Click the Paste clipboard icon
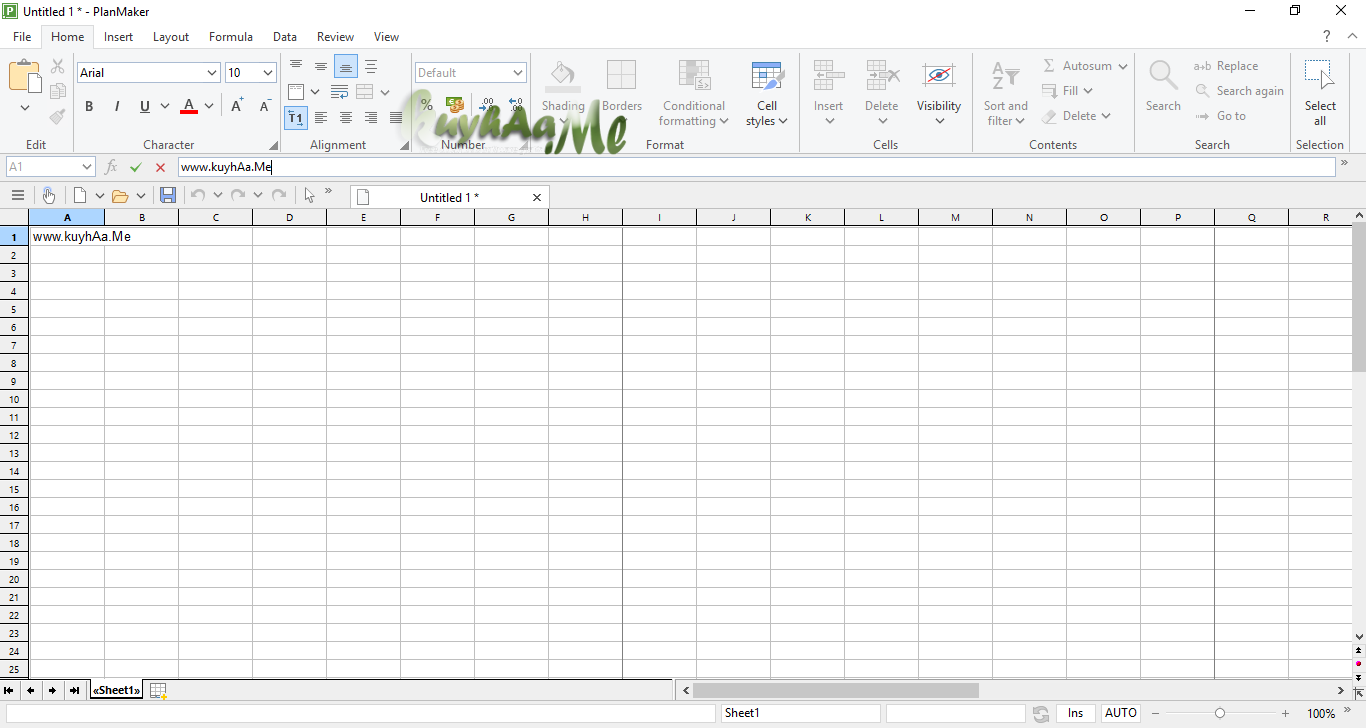Image resolution: width=1366 pixels, height=728 pixels. tap(25, 76)
